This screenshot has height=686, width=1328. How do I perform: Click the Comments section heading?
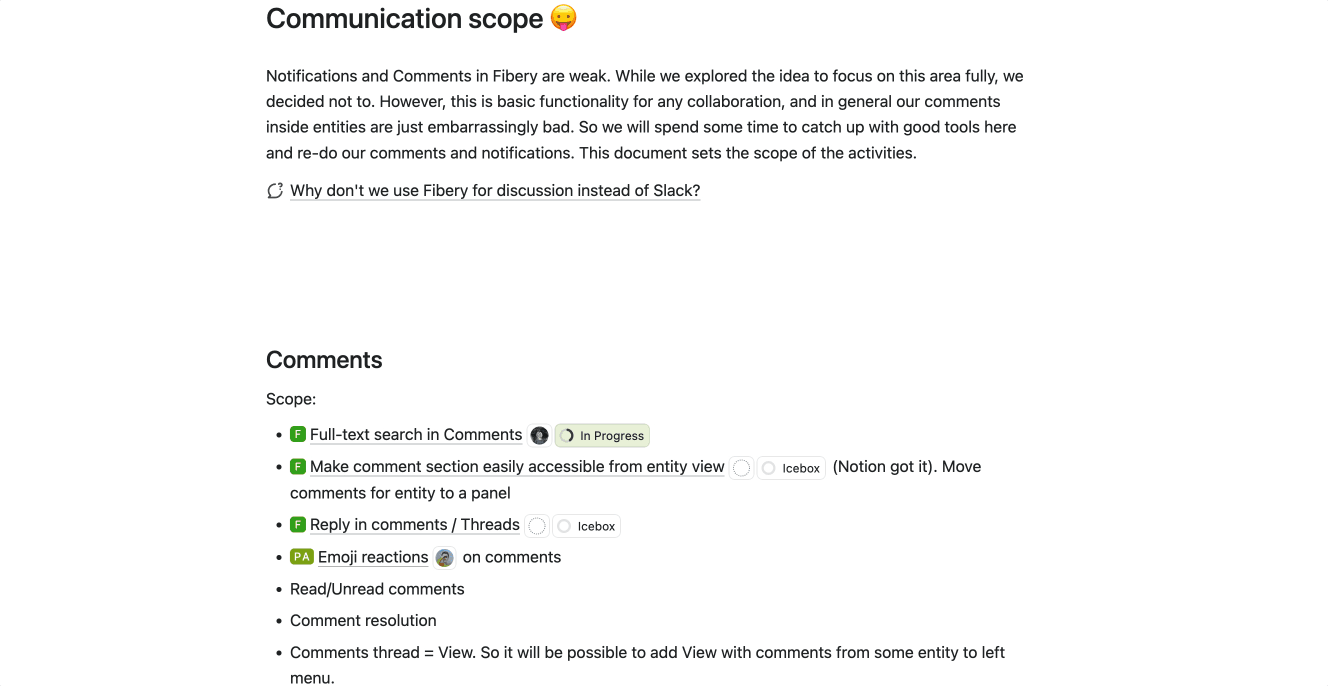[x=324, y=360]
